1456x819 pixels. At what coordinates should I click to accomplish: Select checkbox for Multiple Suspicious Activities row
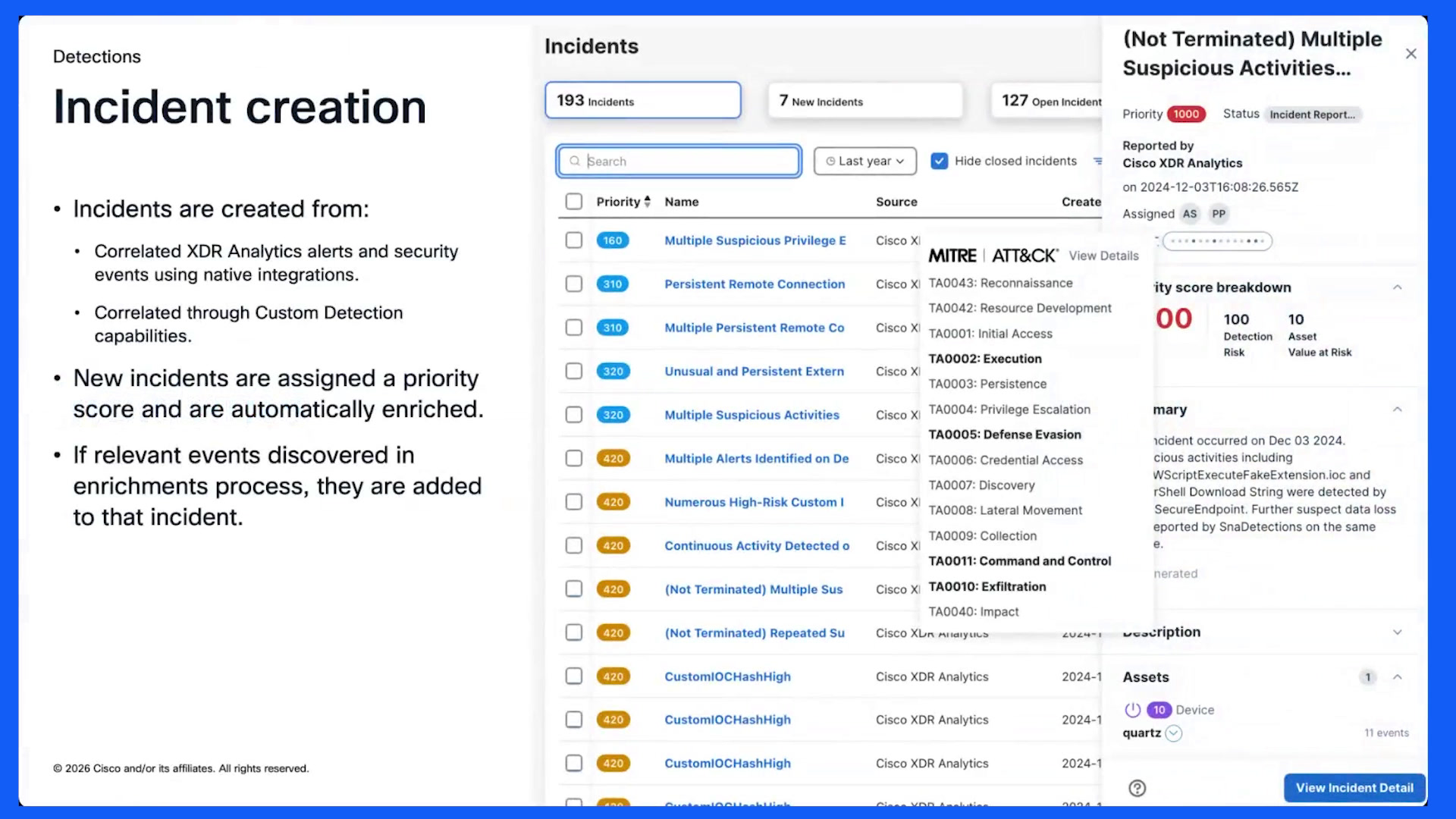point(574,415)
